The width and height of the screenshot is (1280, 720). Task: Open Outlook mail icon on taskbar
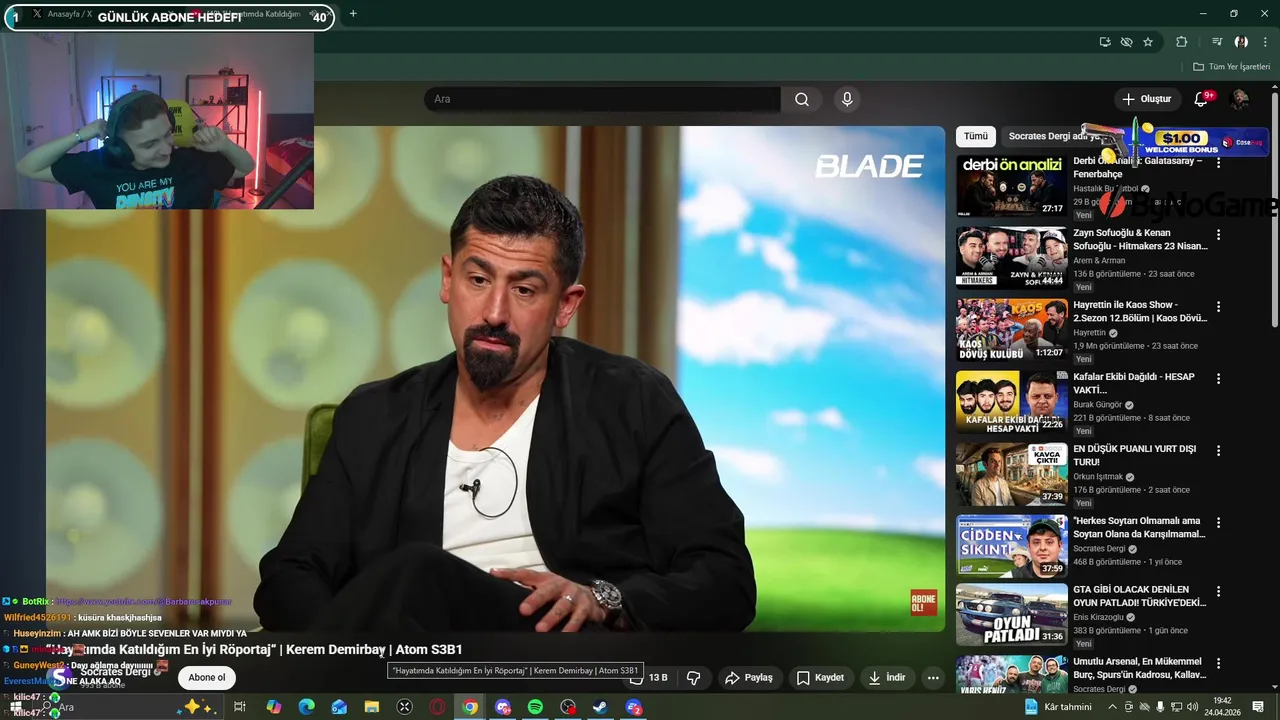339,707
